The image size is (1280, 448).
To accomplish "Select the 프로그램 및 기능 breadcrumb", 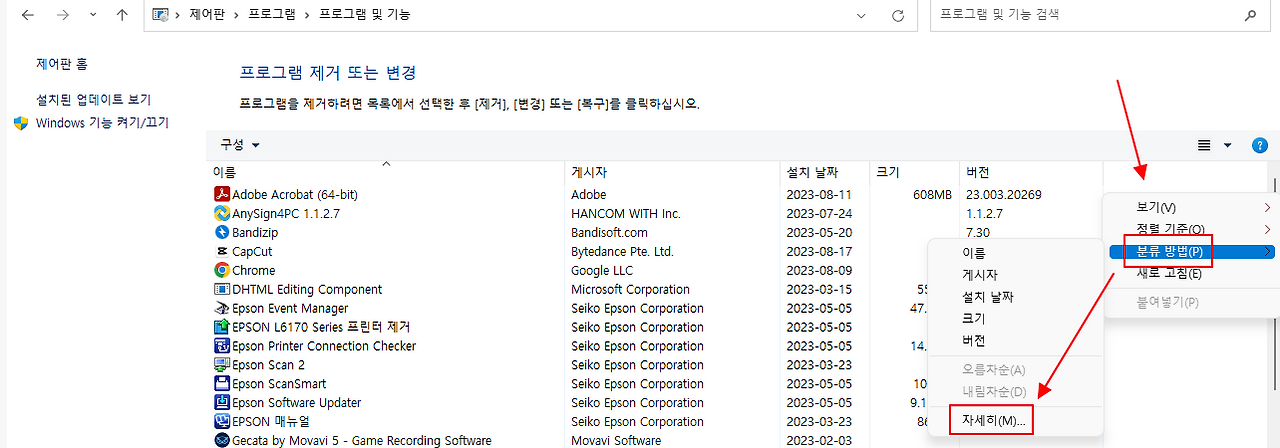I will tap(364, 15).
